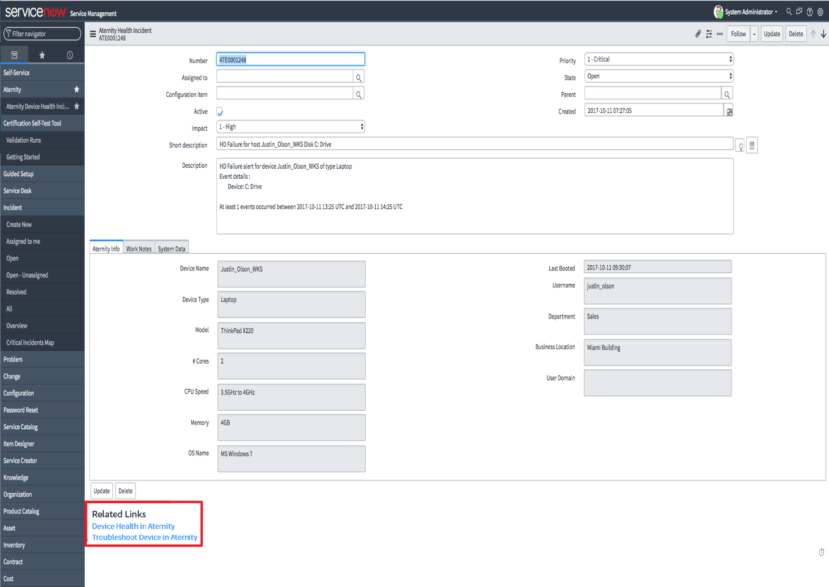The width and height of the screenshot is (829, 587).
Task: Open the help icon in banner
Action: click(x=809, y=12)
